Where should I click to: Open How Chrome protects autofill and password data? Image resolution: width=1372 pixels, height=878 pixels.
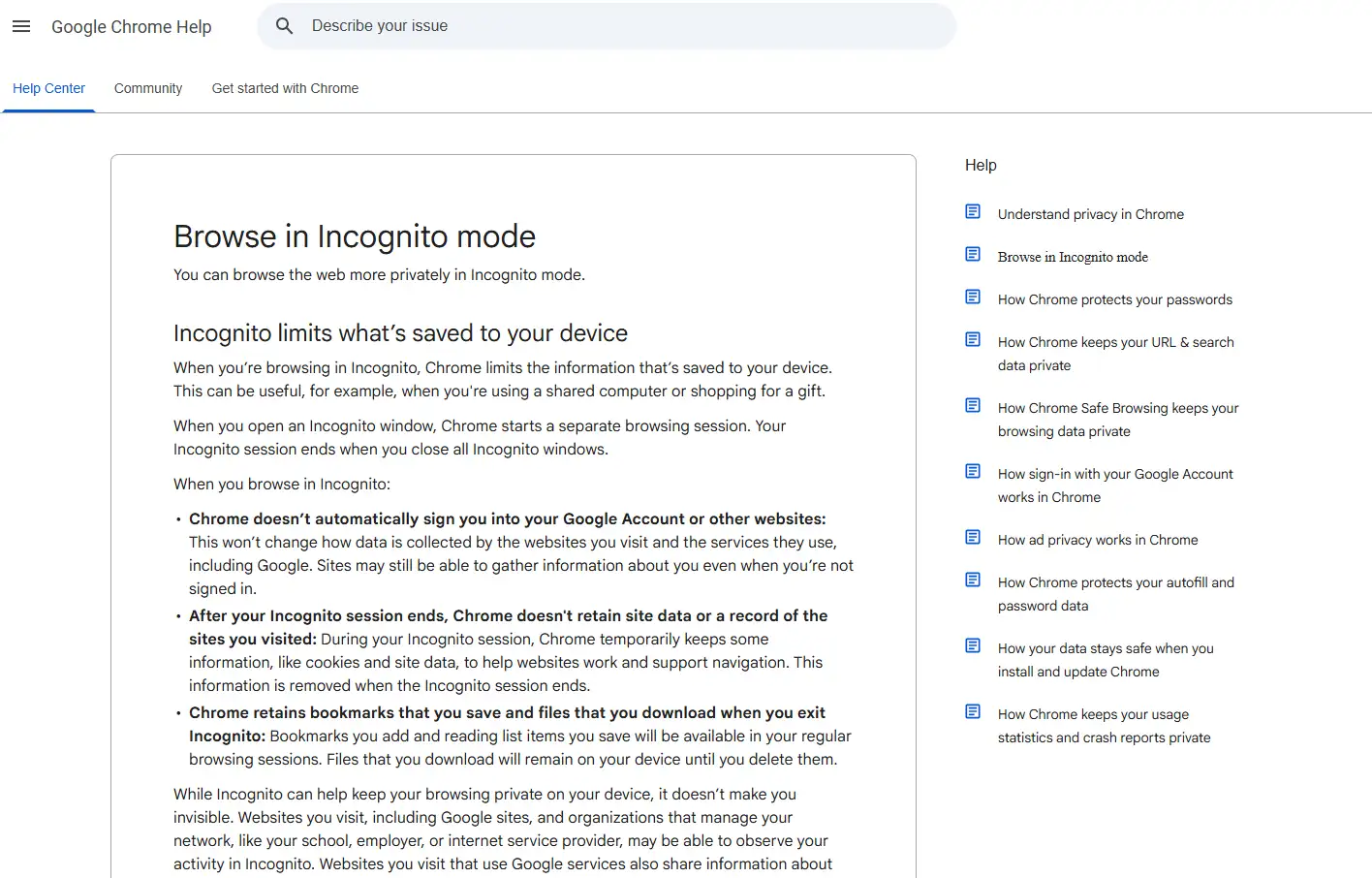[1116, 594]
